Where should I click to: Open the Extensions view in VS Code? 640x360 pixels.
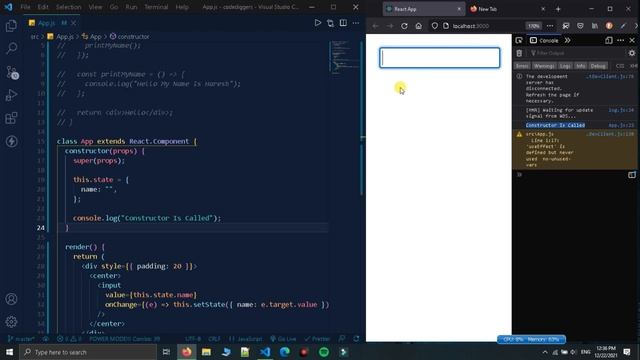(11, 118)
